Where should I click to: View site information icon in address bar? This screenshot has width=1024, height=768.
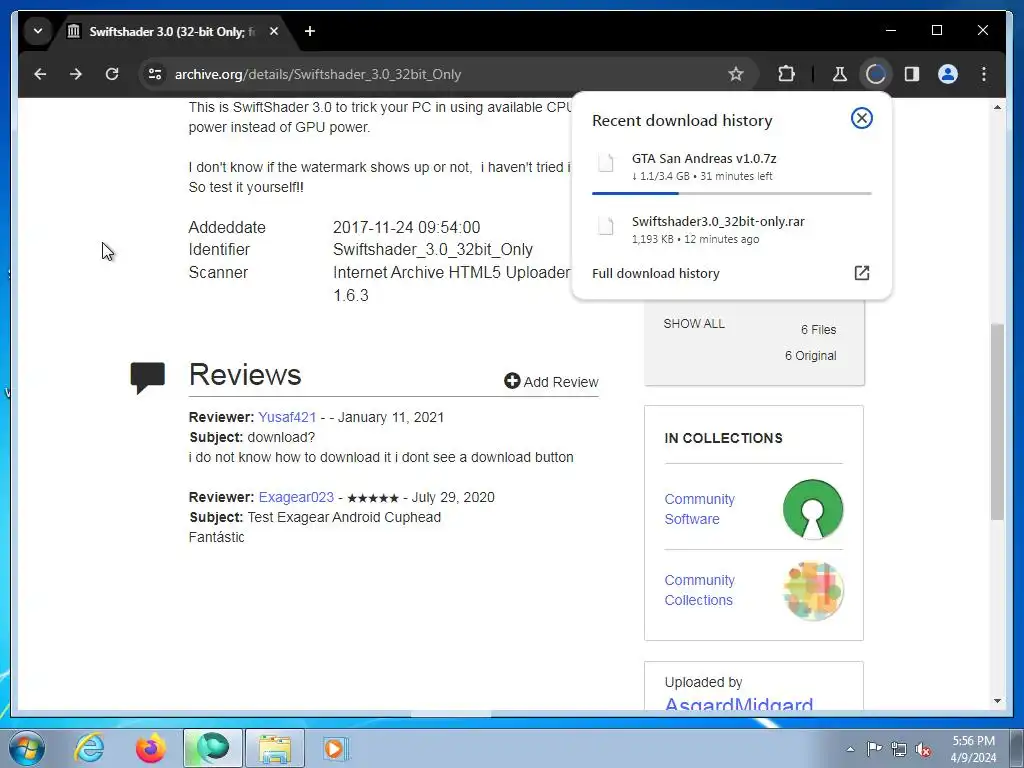tap(155, 74)
